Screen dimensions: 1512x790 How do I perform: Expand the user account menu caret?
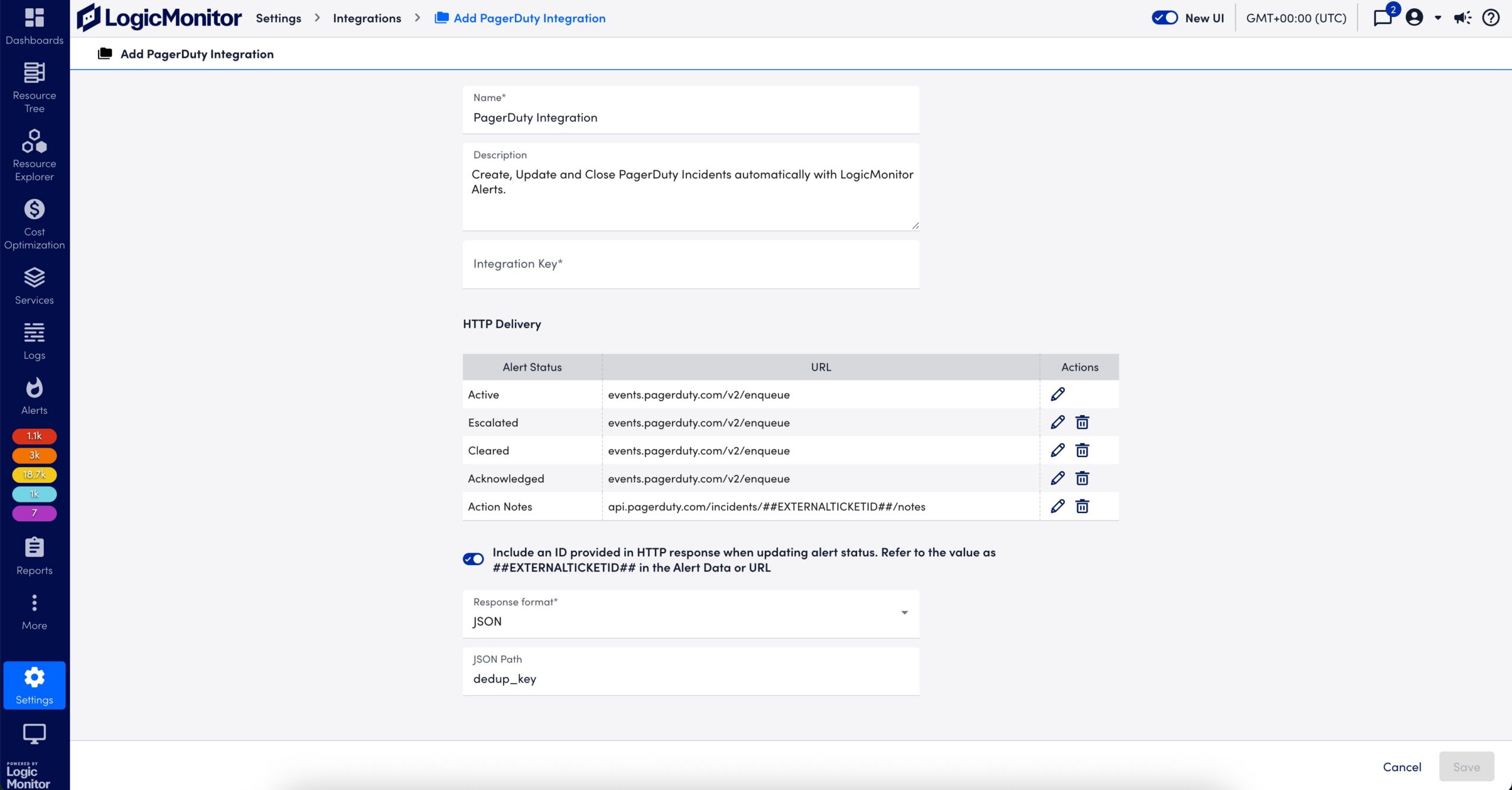tap(1438, 18)
